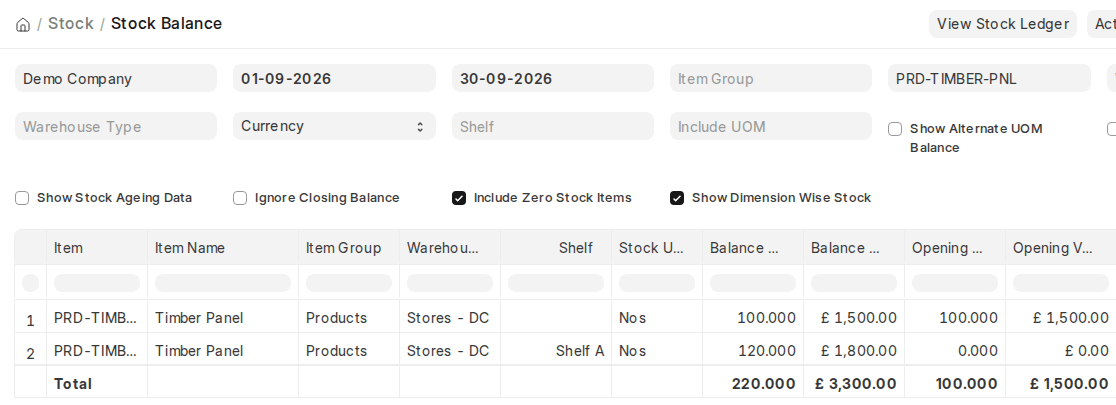Uncheck Show Dimension Wise Stock

click(x=677, y=198)
